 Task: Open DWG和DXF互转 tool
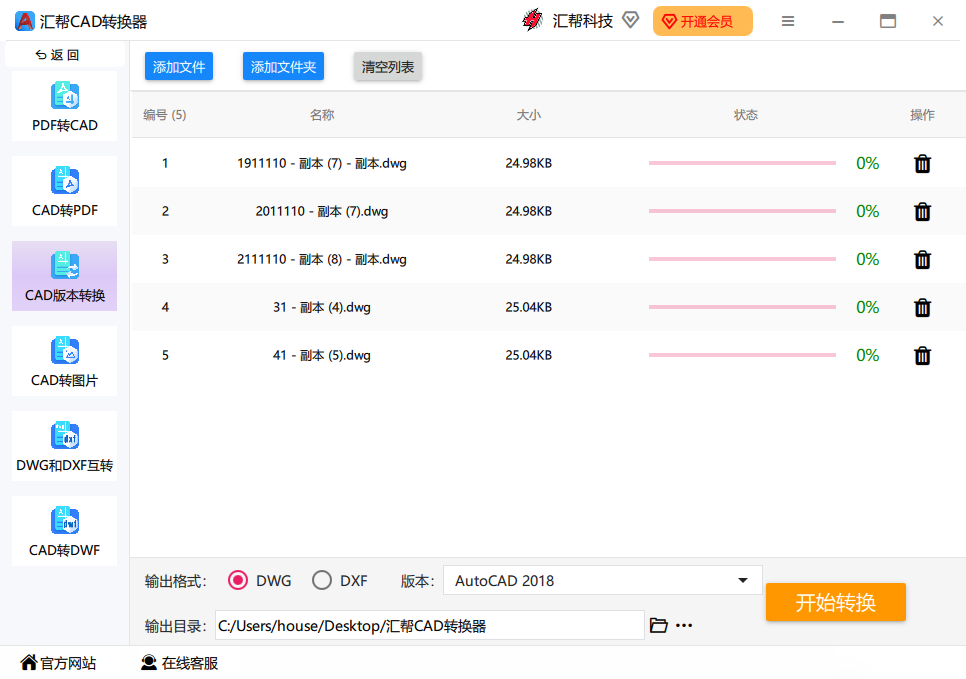pyautogui.click(x=63, y=446)
